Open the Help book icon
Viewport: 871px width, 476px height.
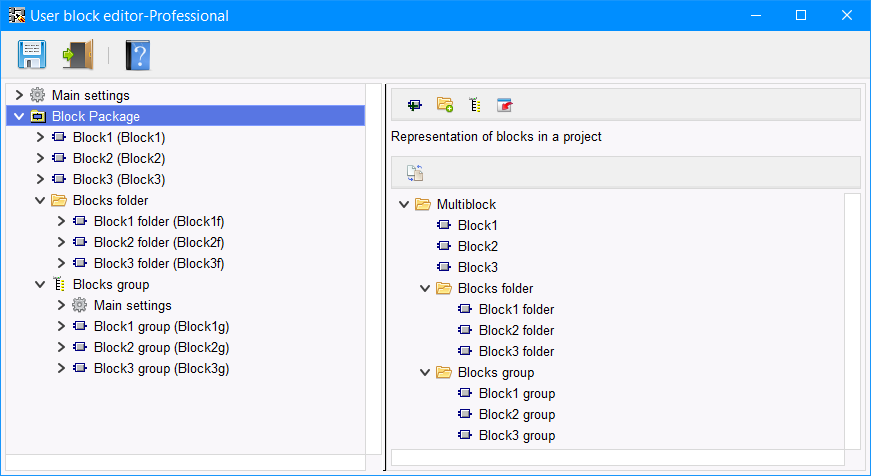point(137,54)
